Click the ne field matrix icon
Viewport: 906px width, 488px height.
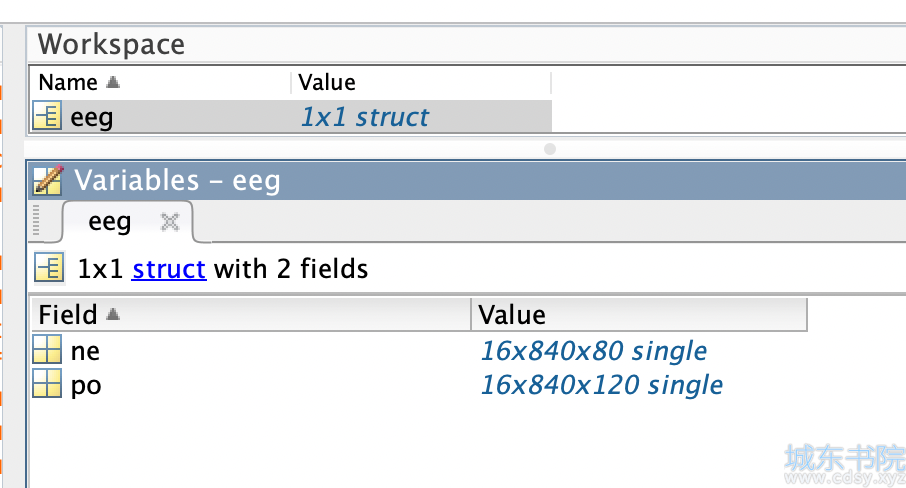[x=47, y=349]
